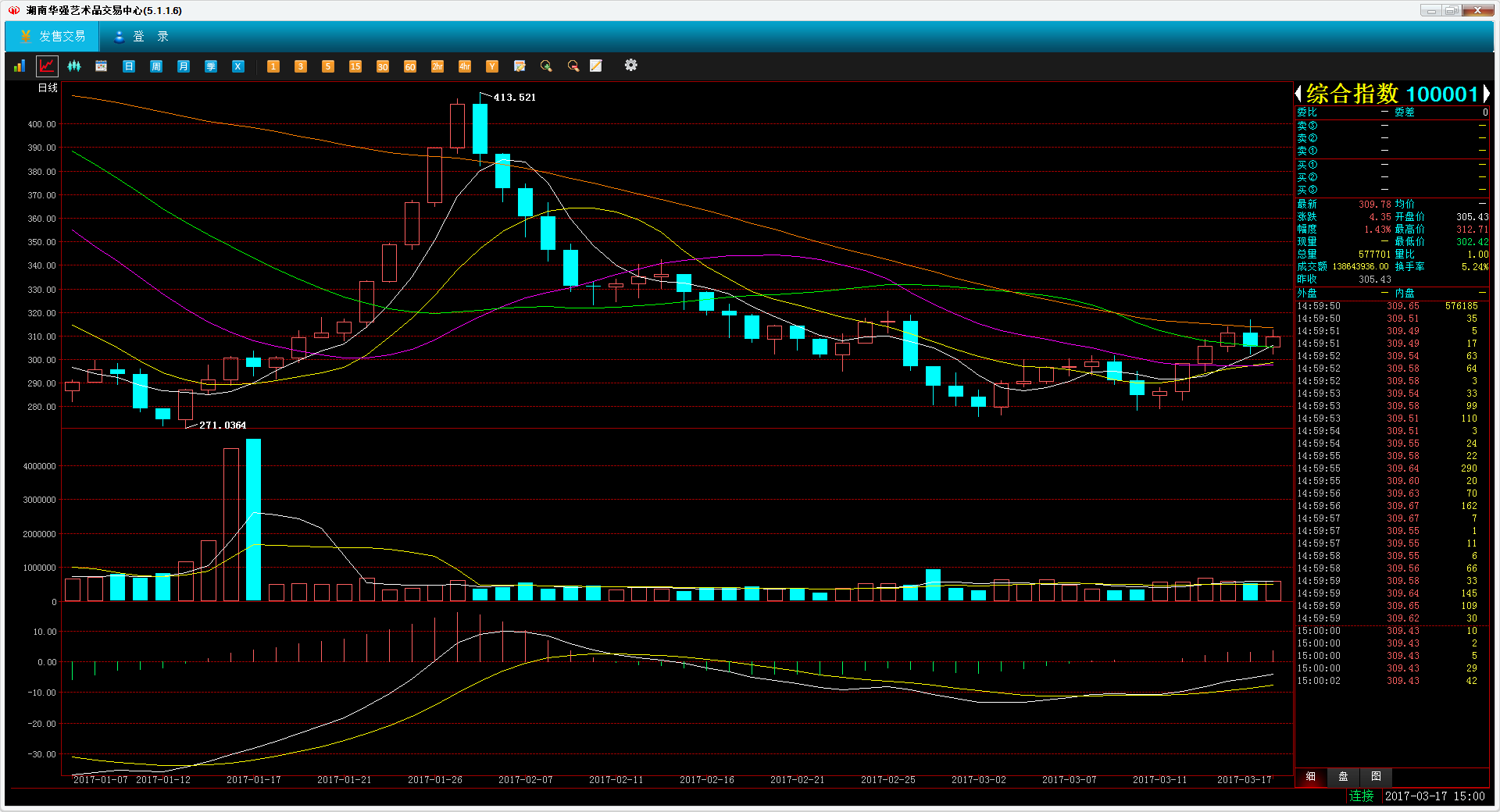Screen dimensions: 1500x812
Task: Click the 连接 connection status indicator
Action: 1362,796
